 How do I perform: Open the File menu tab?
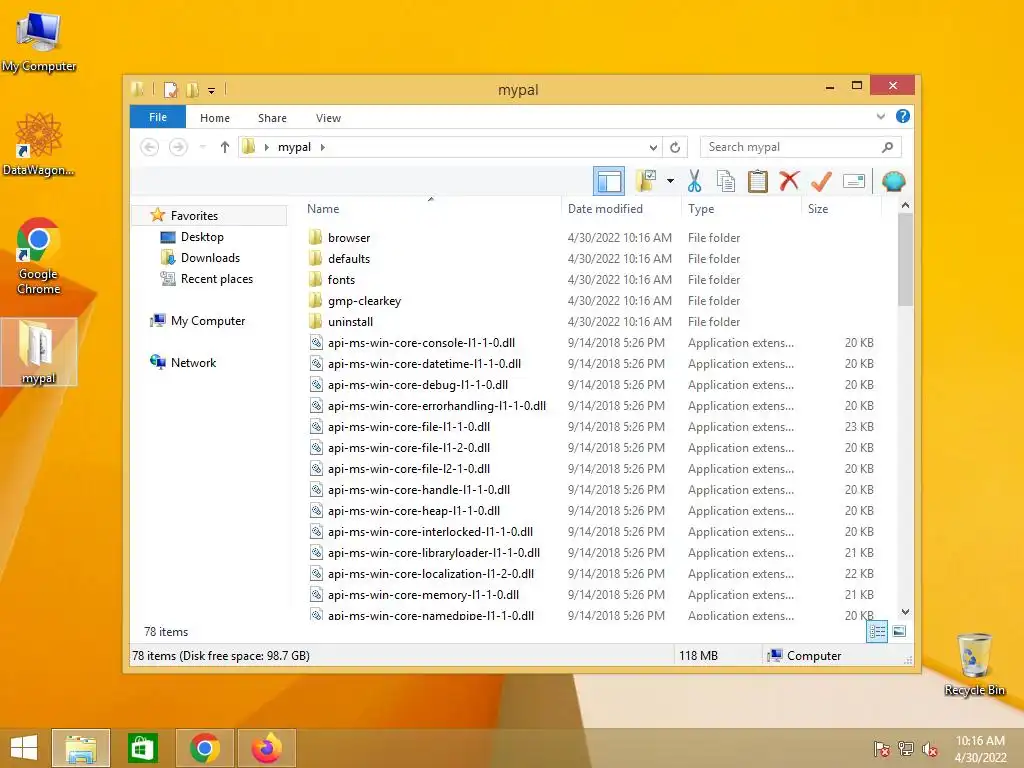coord(157,117)
